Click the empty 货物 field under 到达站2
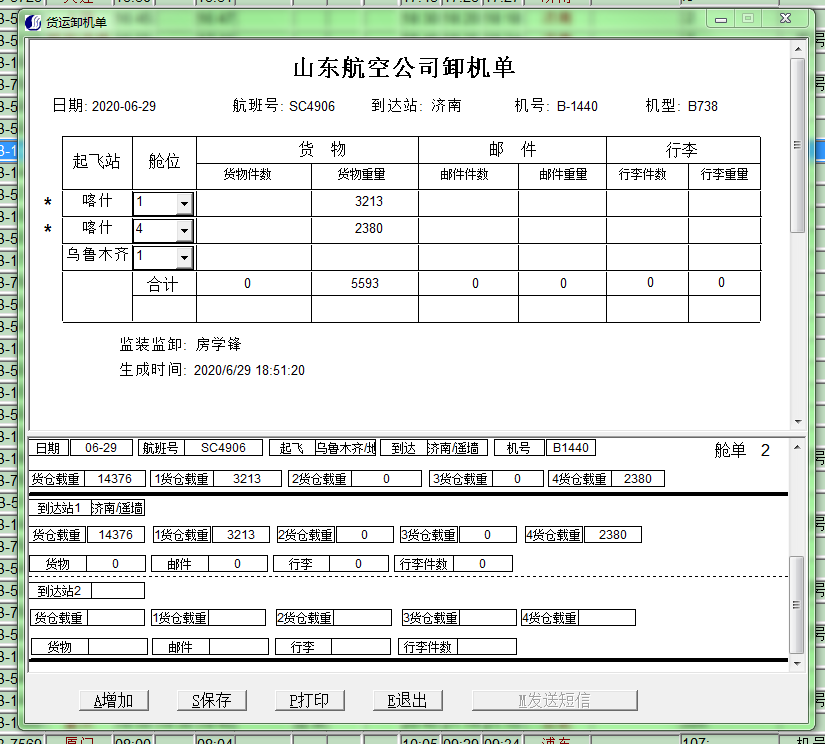825x744 pixels. click(118, 646)
